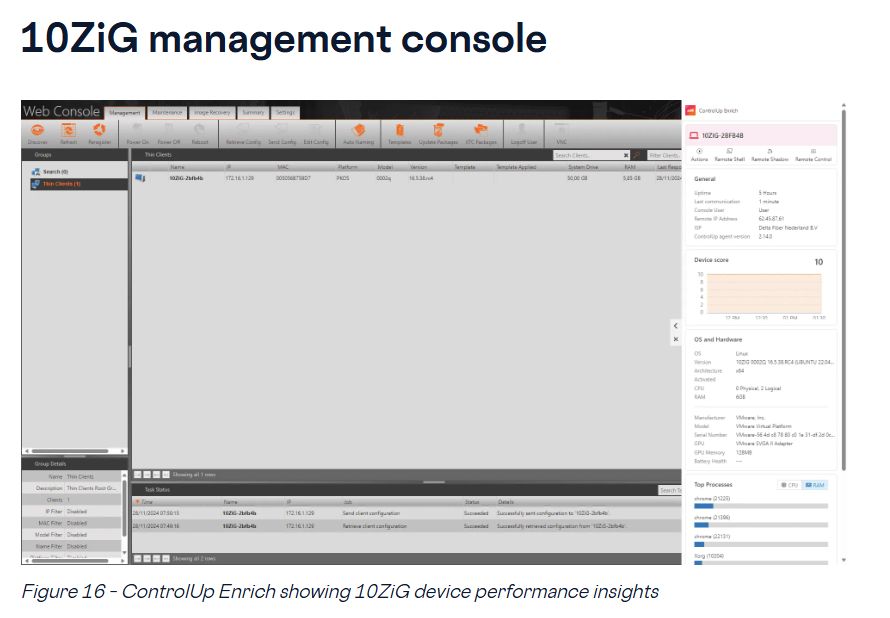Image resolution: width=890 pixels, height=618 pixels.
Task: Click the thin client device icon in 10ZiG-2bfb4b row
Action: pos(140,178)
